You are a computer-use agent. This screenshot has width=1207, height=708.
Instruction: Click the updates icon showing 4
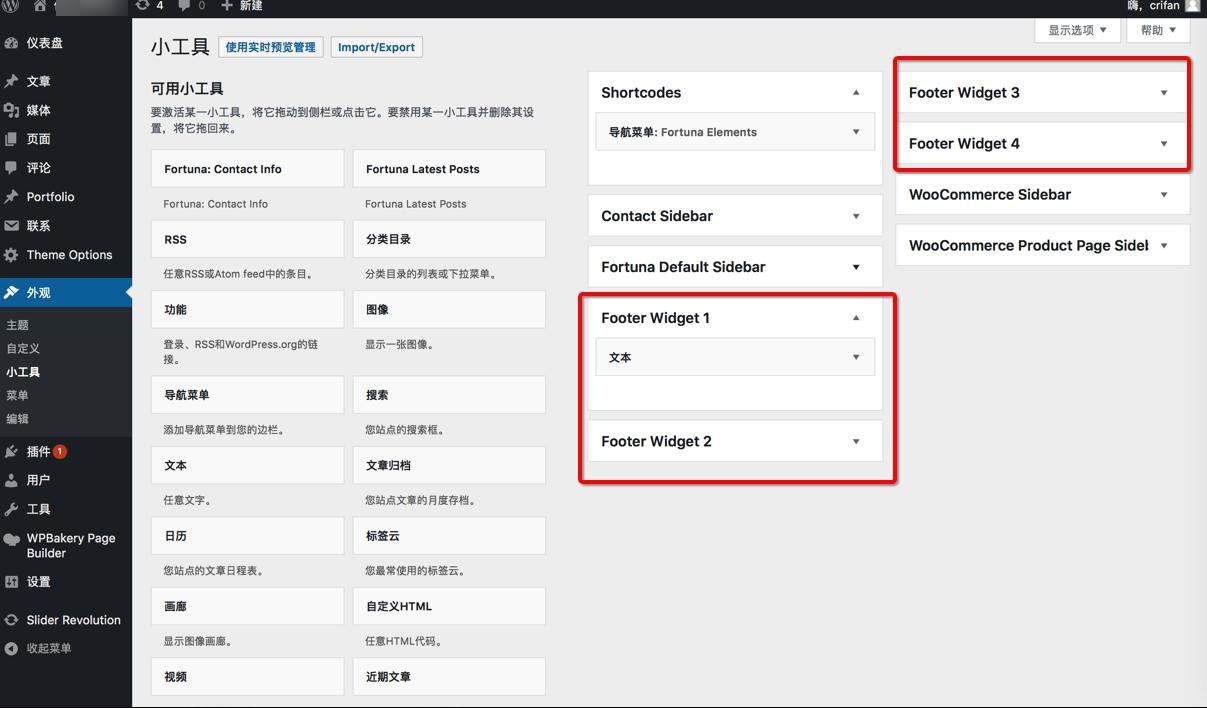tap(142, 5)
